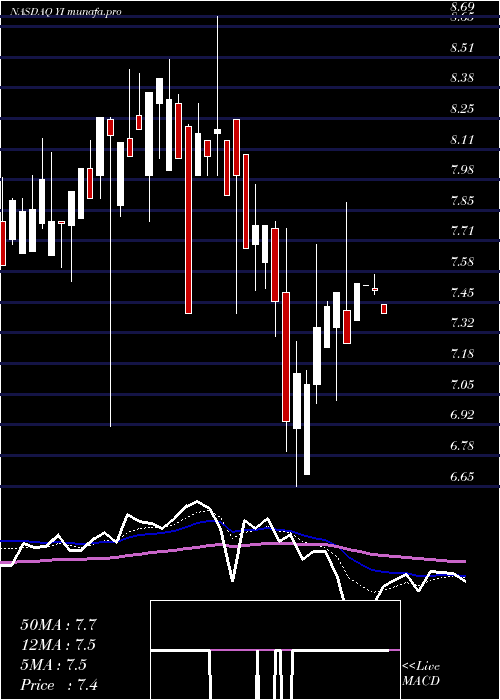Click inside the MACD histogram box
Viewport: 500px width, 700px height.
[275, 650]
